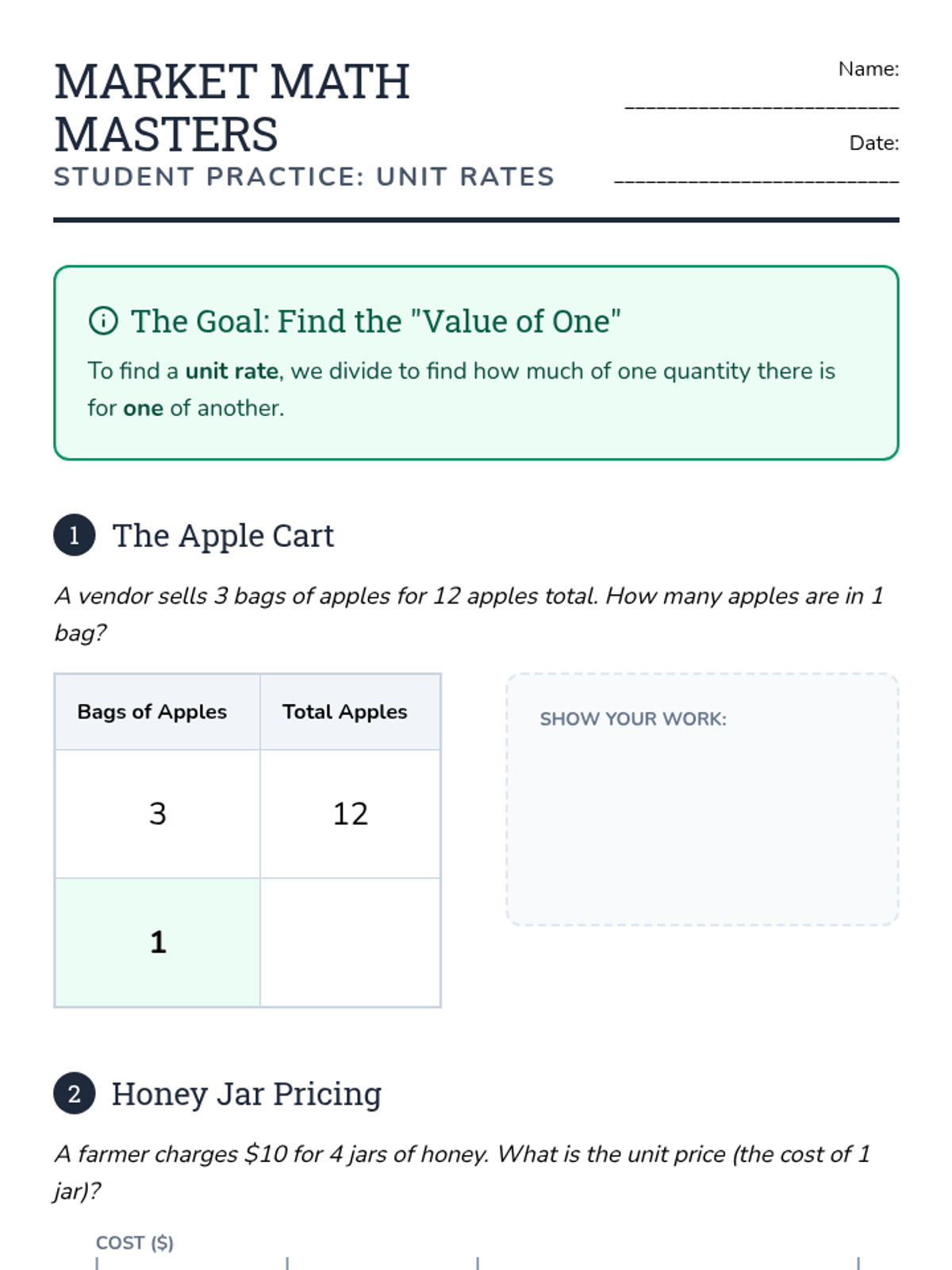Click the green highlighted cell containing 1
Screen dimensions: 952x1270
tap(157, 942)
